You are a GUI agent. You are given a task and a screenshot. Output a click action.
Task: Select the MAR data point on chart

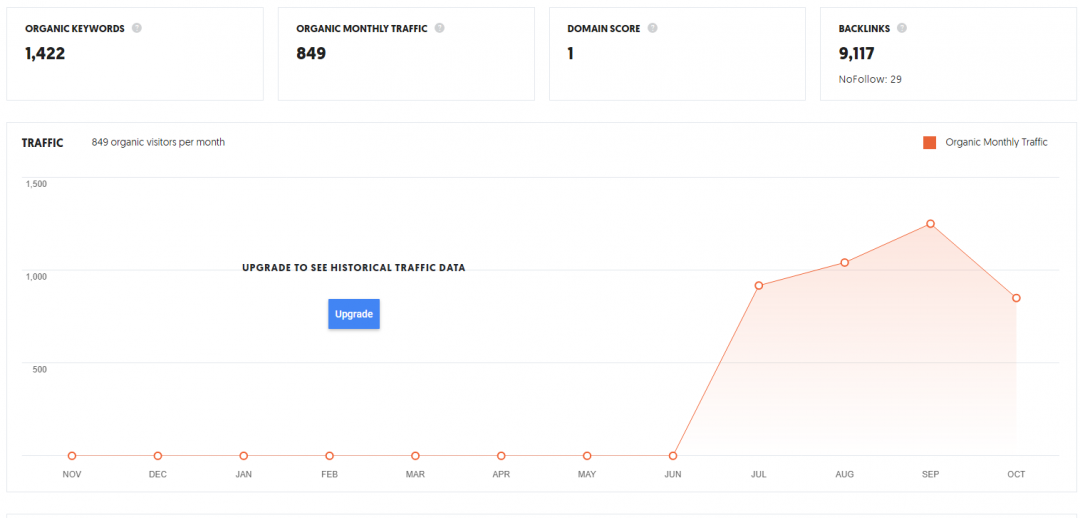(x=415, y=456)
